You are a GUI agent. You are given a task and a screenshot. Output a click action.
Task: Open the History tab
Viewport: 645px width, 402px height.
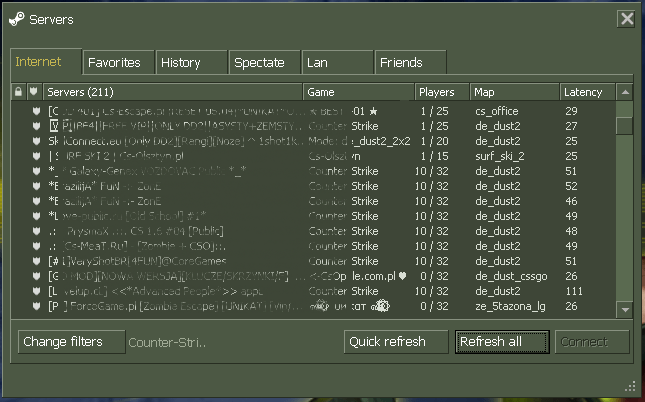[192, 63]
